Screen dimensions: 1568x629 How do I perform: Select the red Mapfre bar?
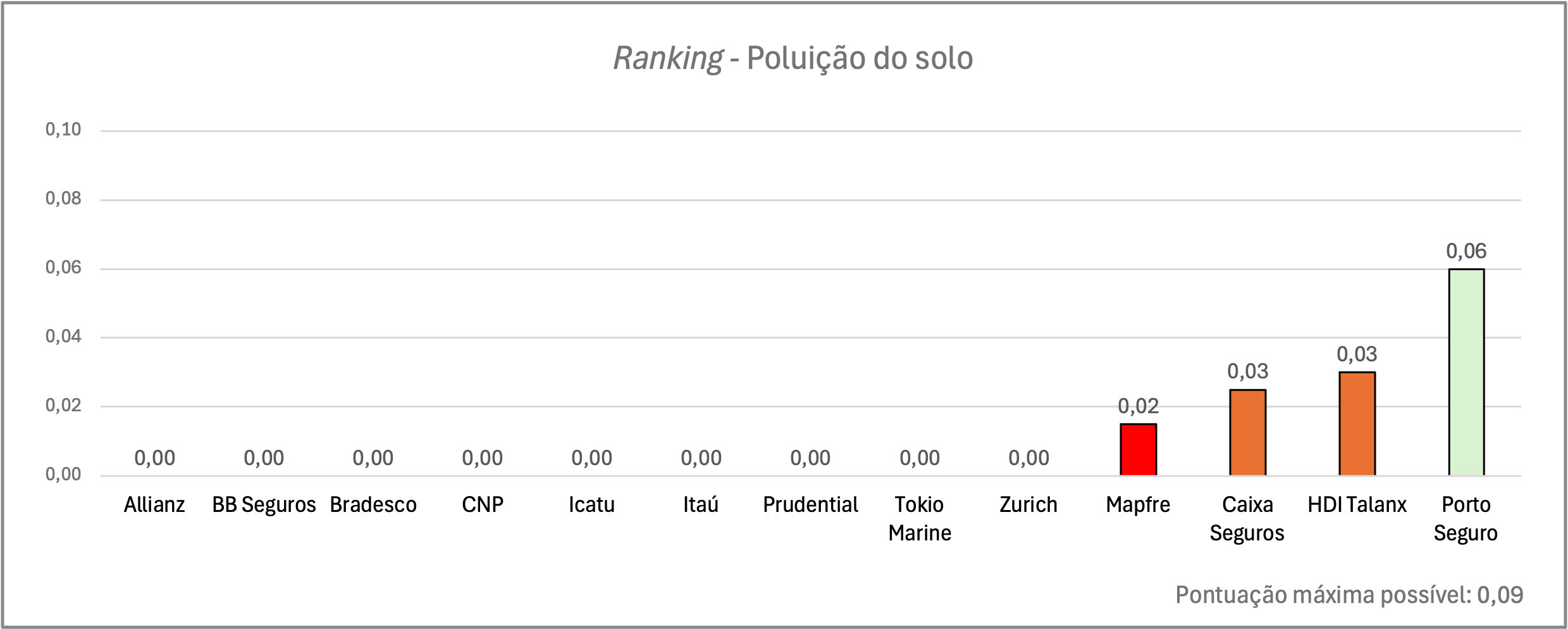[x=1138, y=449]
